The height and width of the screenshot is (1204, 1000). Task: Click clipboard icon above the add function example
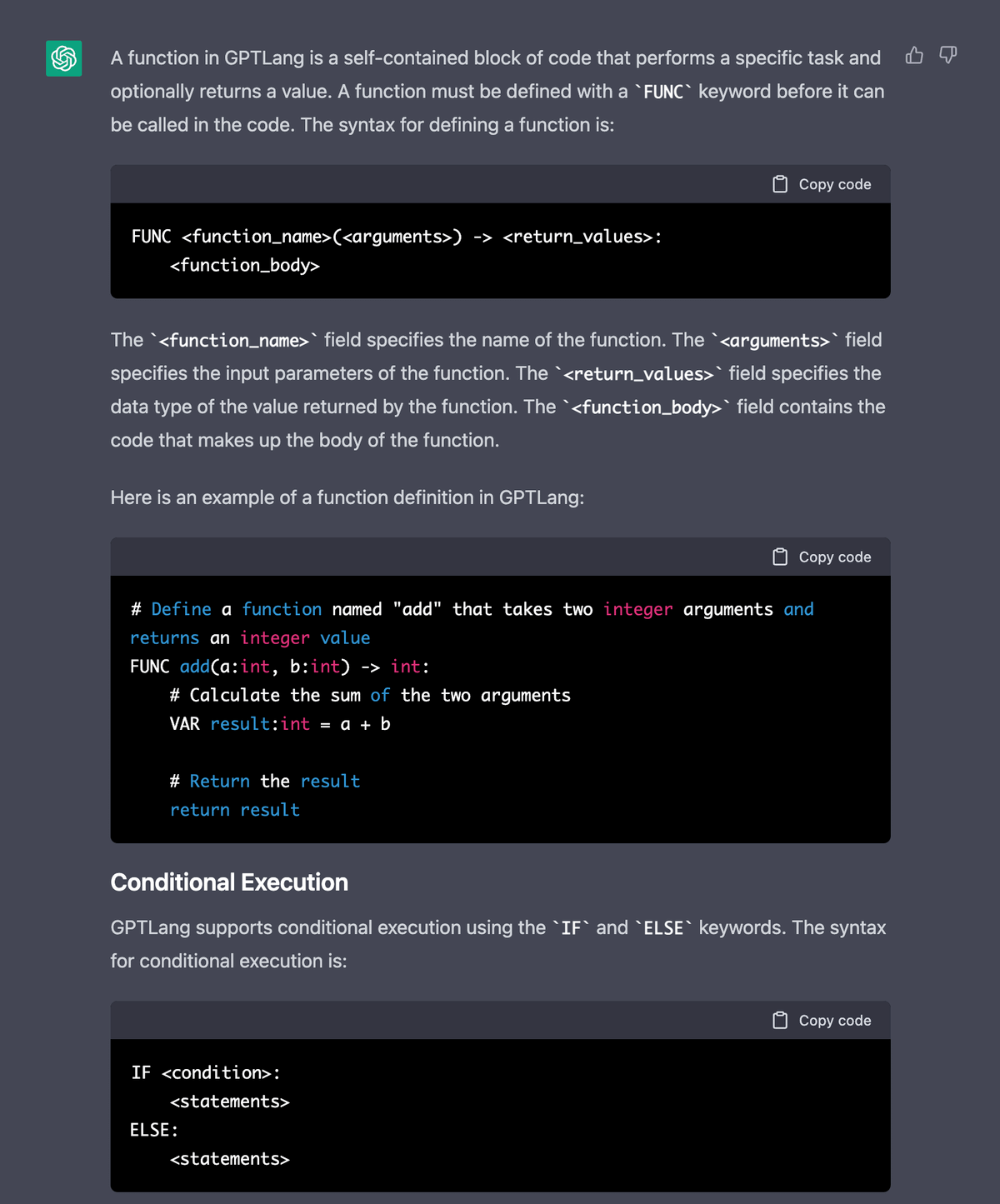[x=780, y=557]
